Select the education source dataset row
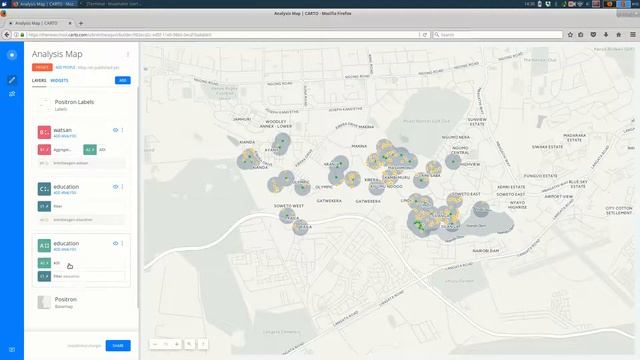The height and width of the screenshot is (360, 640). click(x=81, y=220)
